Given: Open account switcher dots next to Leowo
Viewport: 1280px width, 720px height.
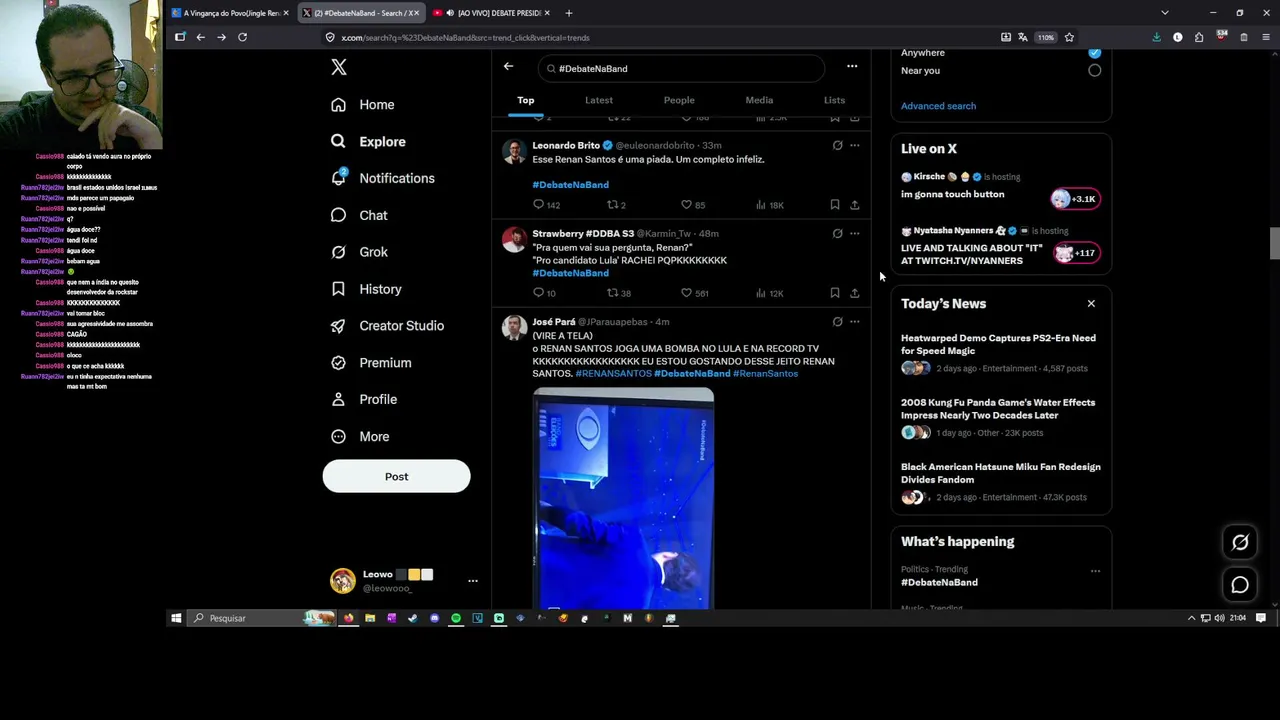Looking at the screenshot, I should pyautogui.click(x=473, y=581).
